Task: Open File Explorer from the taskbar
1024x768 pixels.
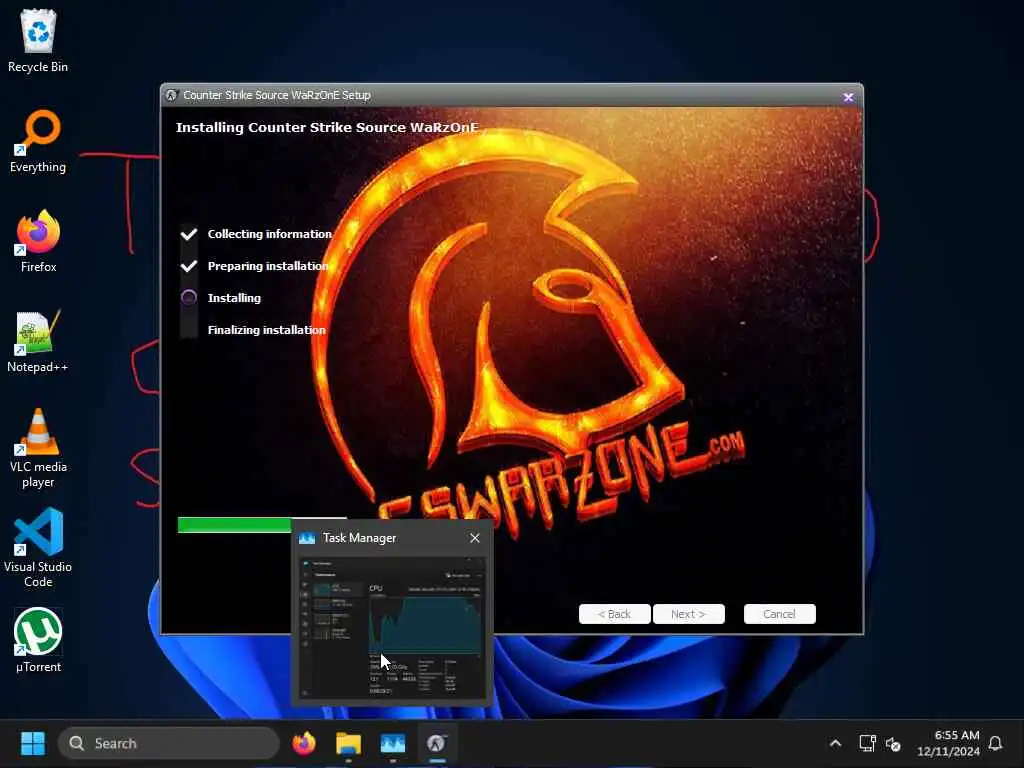Action: [348, 743]
